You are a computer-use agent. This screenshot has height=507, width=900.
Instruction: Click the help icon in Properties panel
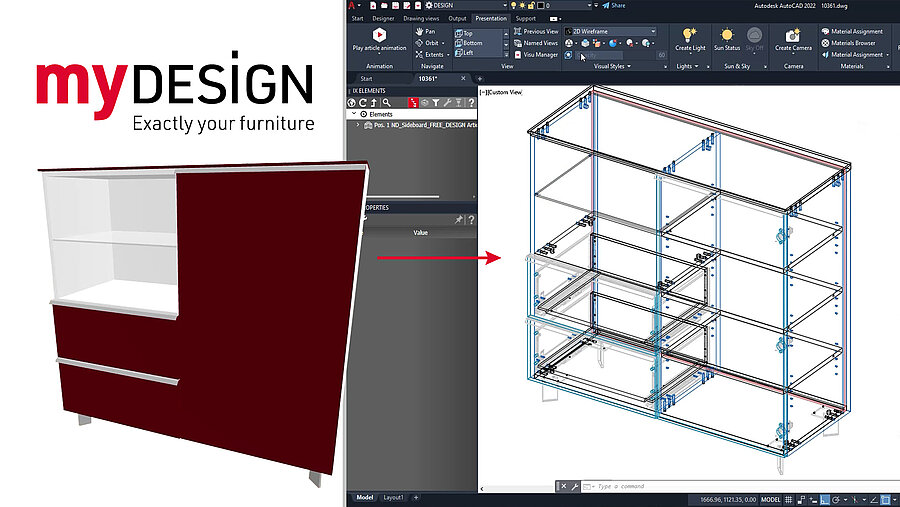click(471, 220)
